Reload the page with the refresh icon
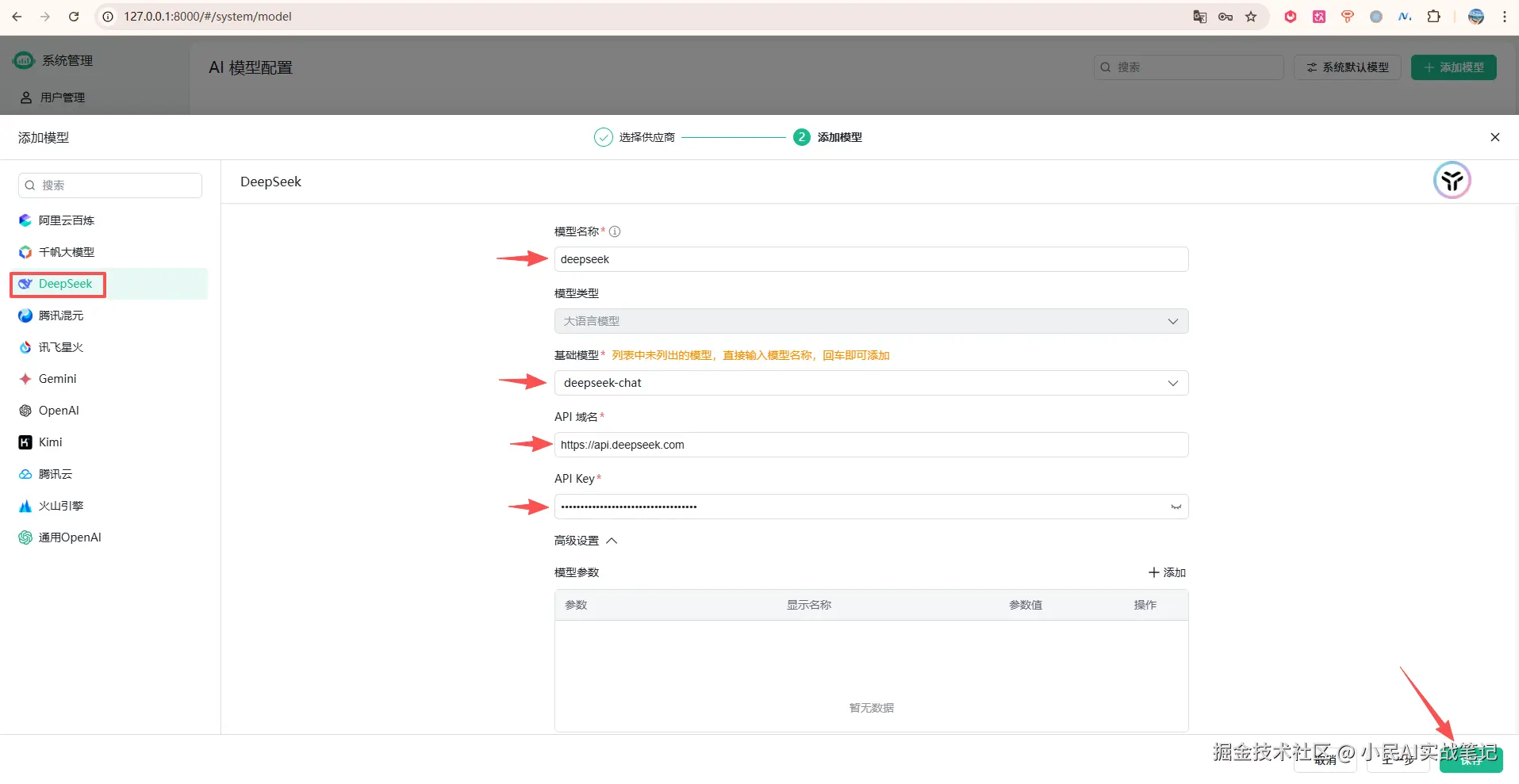The image size is (1519, 784). pyautogui.click(x=74, y=17)
